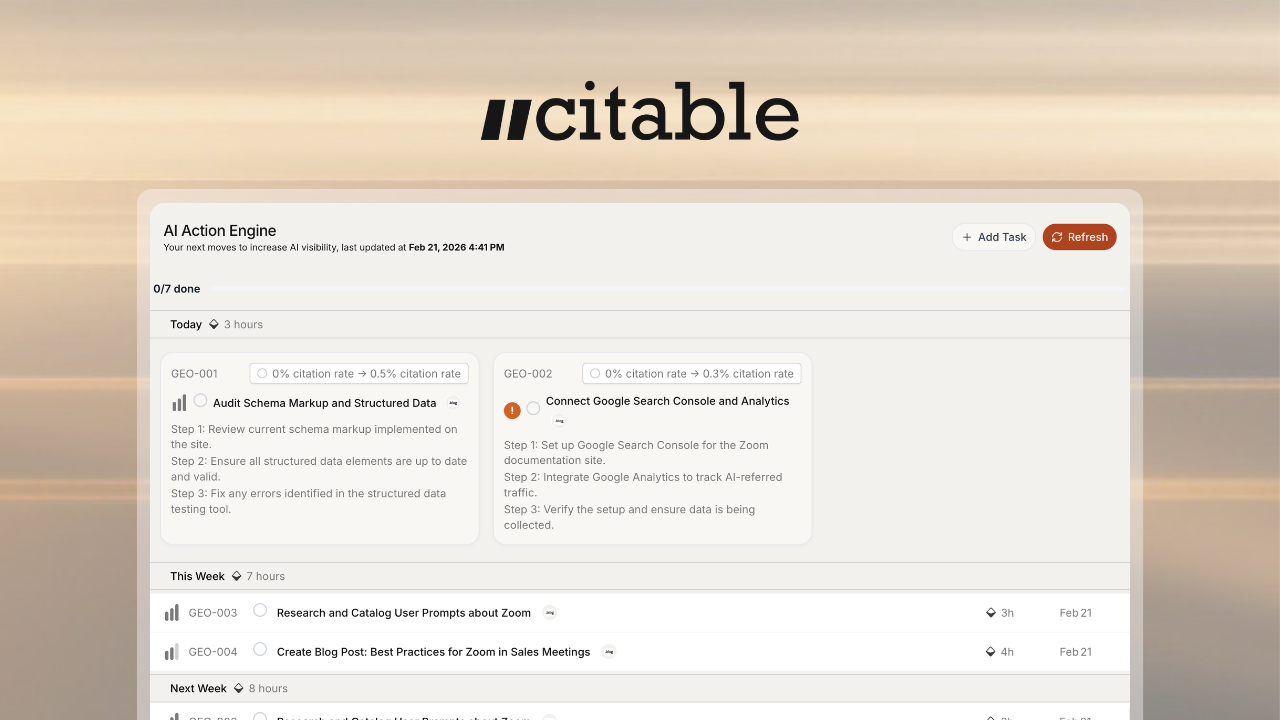The height and width of the screenshot is (720, 1280).
Task: Click the priority bars icon on GEO-001
Action: [x=179, y=403]
